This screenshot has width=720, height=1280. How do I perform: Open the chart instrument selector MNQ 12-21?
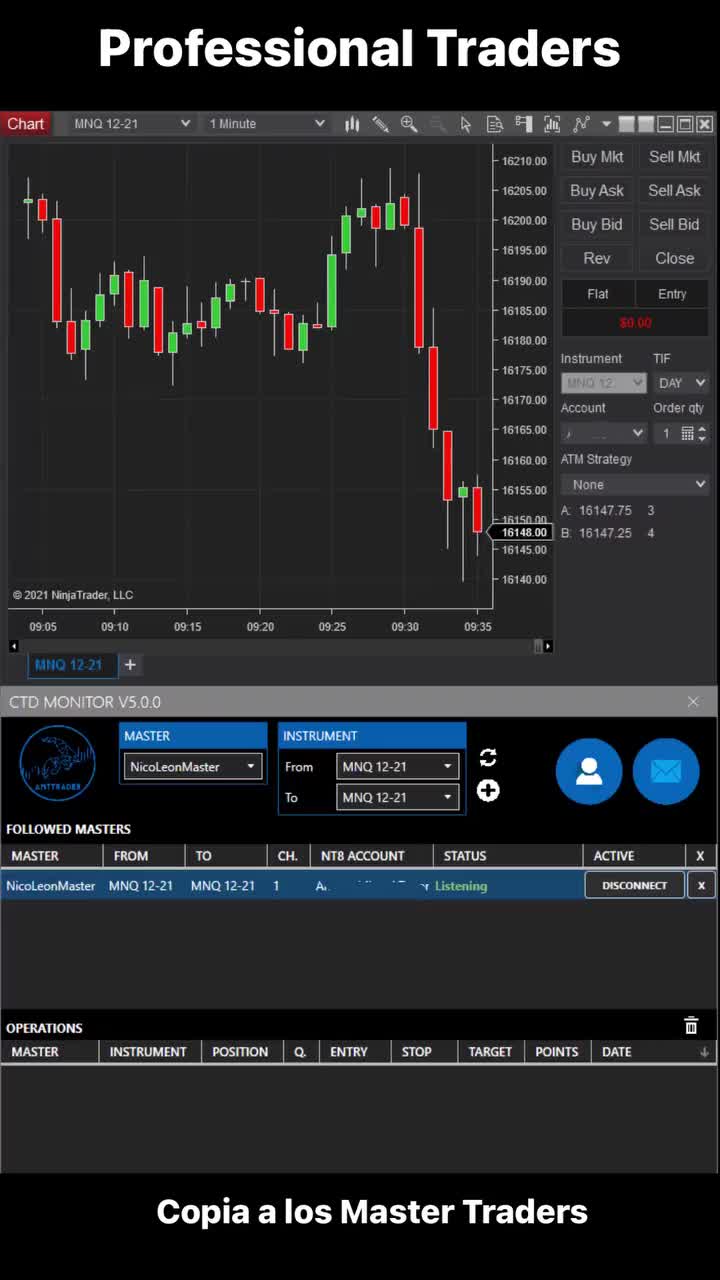pos(132,124)
